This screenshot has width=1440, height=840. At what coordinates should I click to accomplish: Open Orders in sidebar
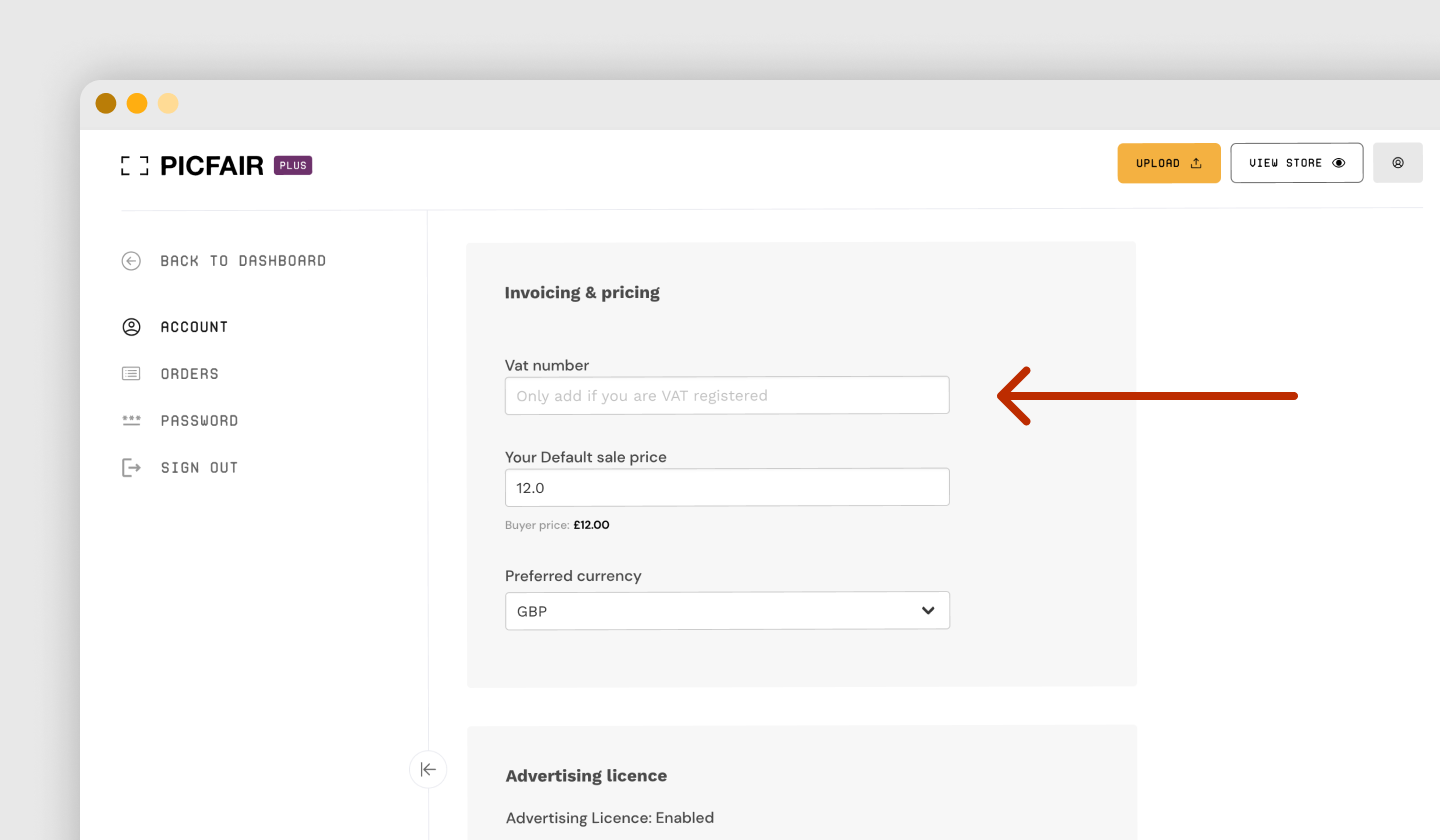click(x=170, y=374)
